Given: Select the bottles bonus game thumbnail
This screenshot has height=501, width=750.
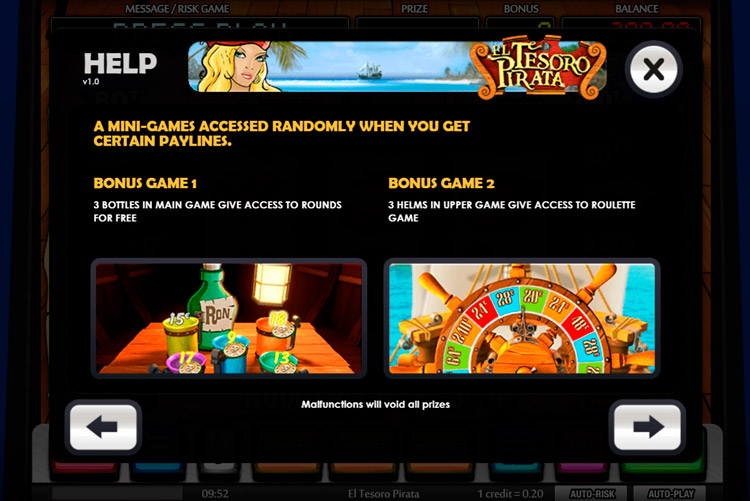Looking at the screenshot, I should pyautogui.click(x=229, y=318).
